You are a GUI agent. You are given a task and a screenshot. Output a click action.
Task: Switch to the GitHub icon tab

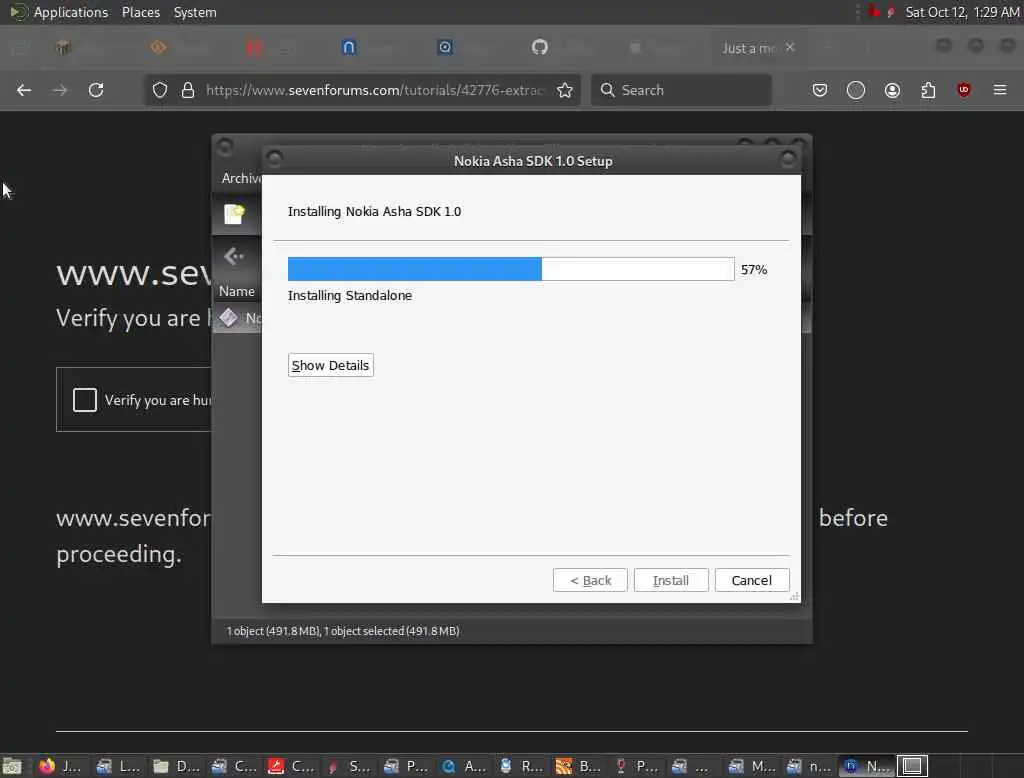(x=539, y=47)
